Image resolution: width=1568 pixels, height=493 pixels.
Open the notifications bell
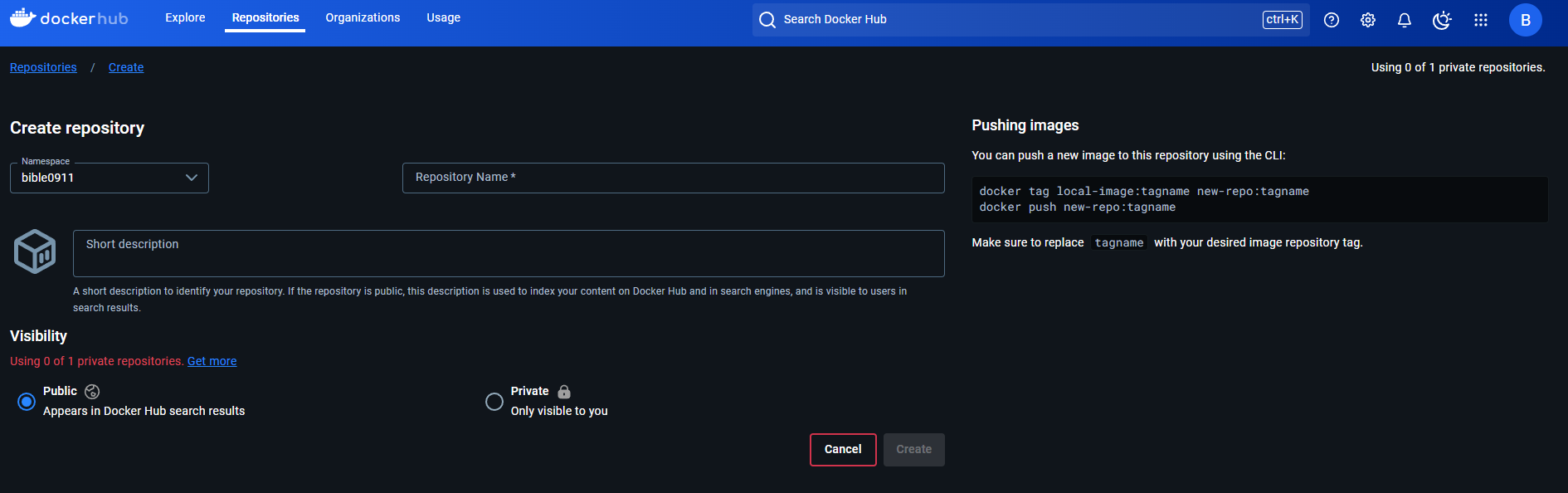click(1405, 20)
